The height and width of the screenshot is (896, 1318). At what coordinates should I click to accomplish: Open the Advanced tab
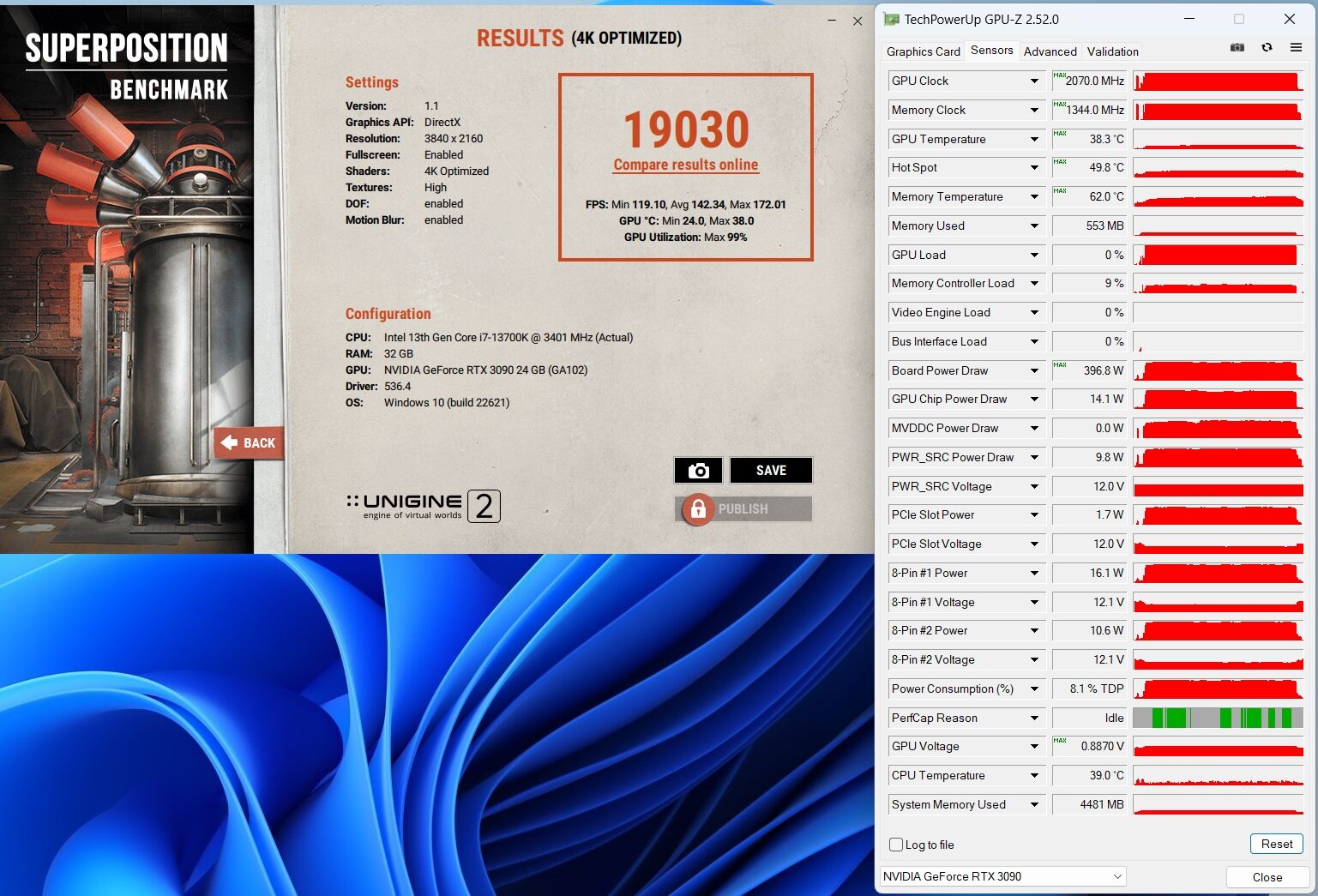[1050, 51]
